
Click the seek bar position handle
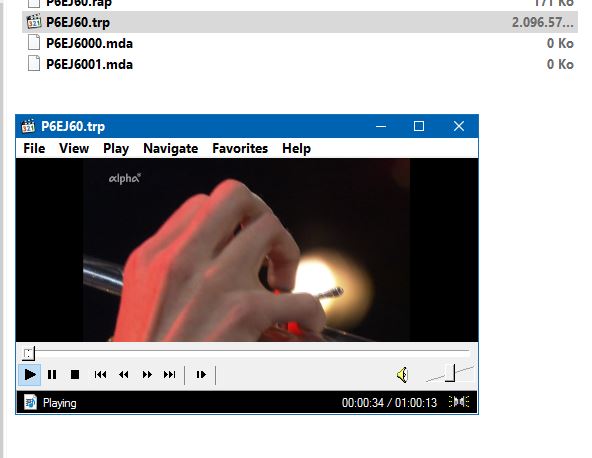pos(29,354)
